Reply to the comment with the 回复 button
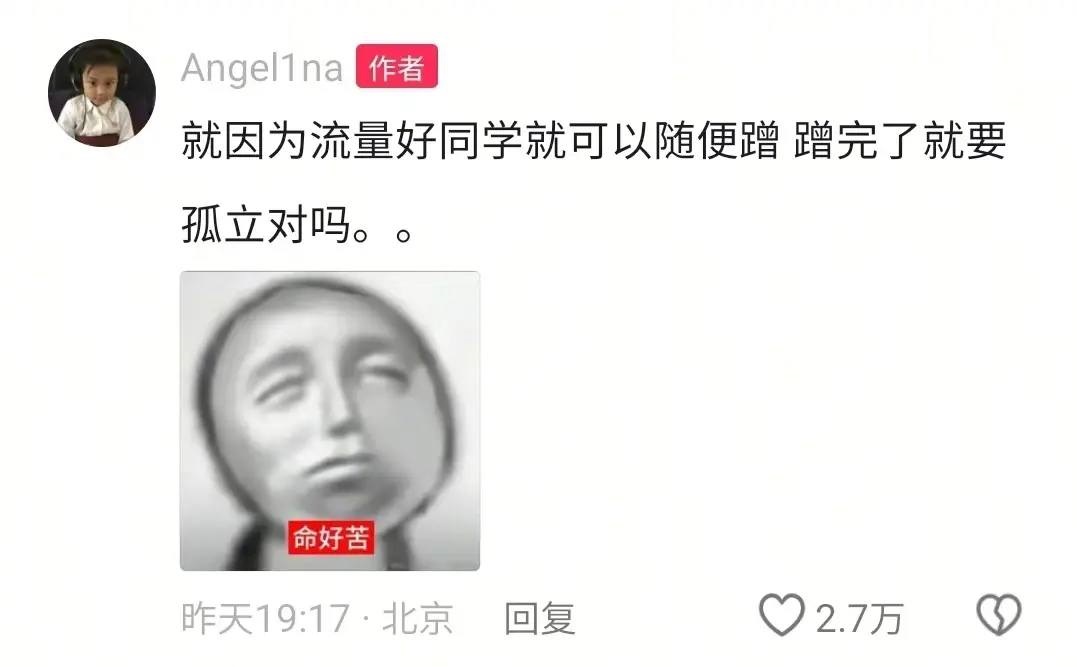Viewport: 1077px width, 667px height. (539, 618)
